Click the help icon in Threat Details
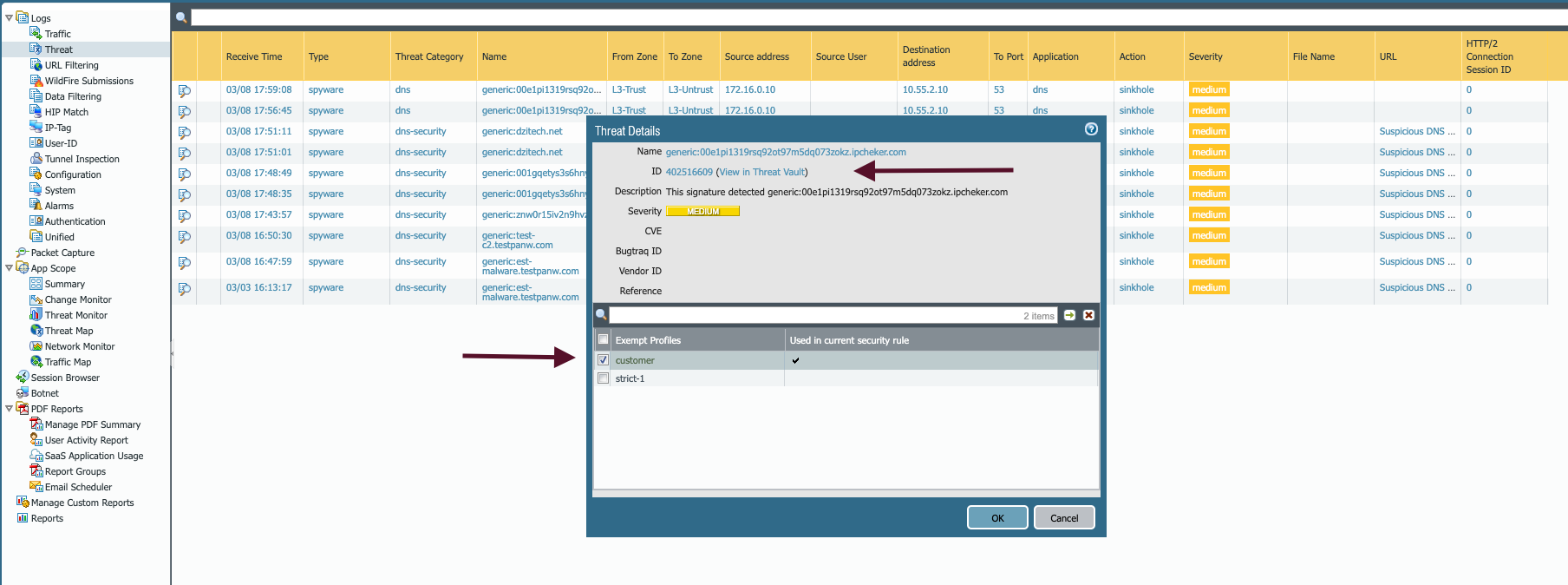Viewport: 1568px width, 585px height. pyautogui.click(x=1091, y=129)
